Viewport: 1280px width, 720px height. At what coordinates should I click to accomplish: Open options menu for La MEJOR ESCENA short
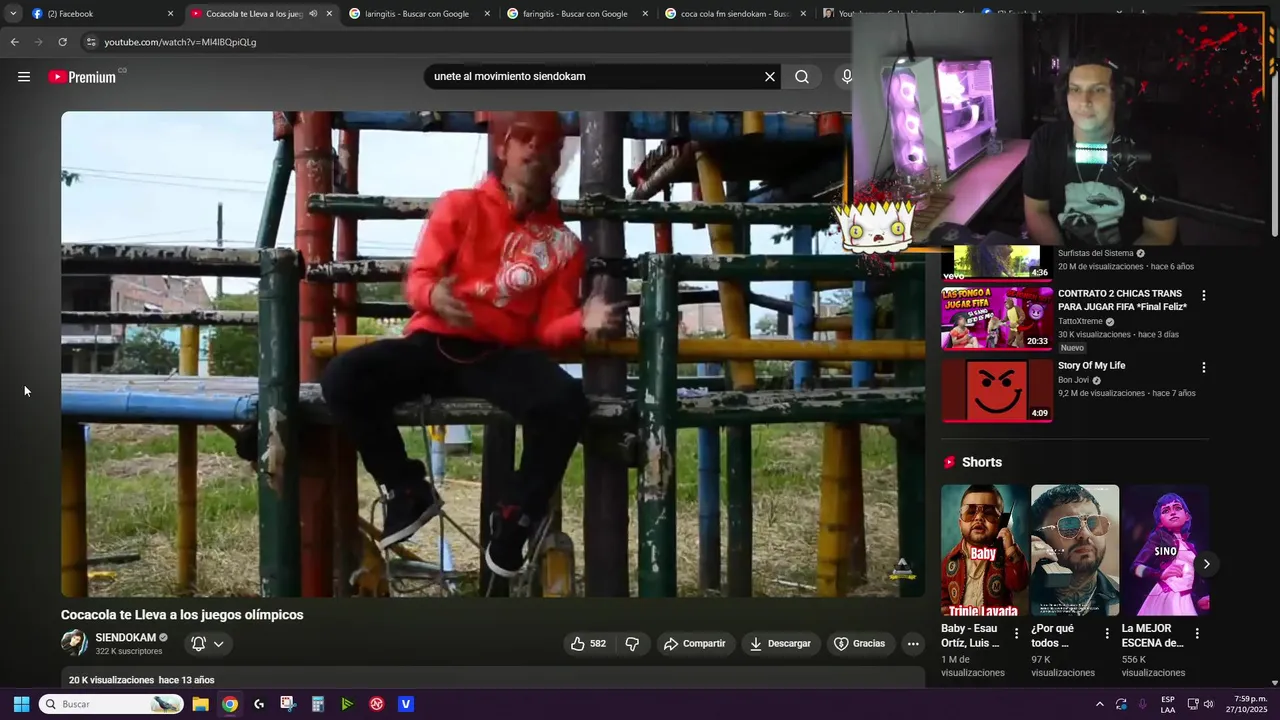[x=1196, y=634]
